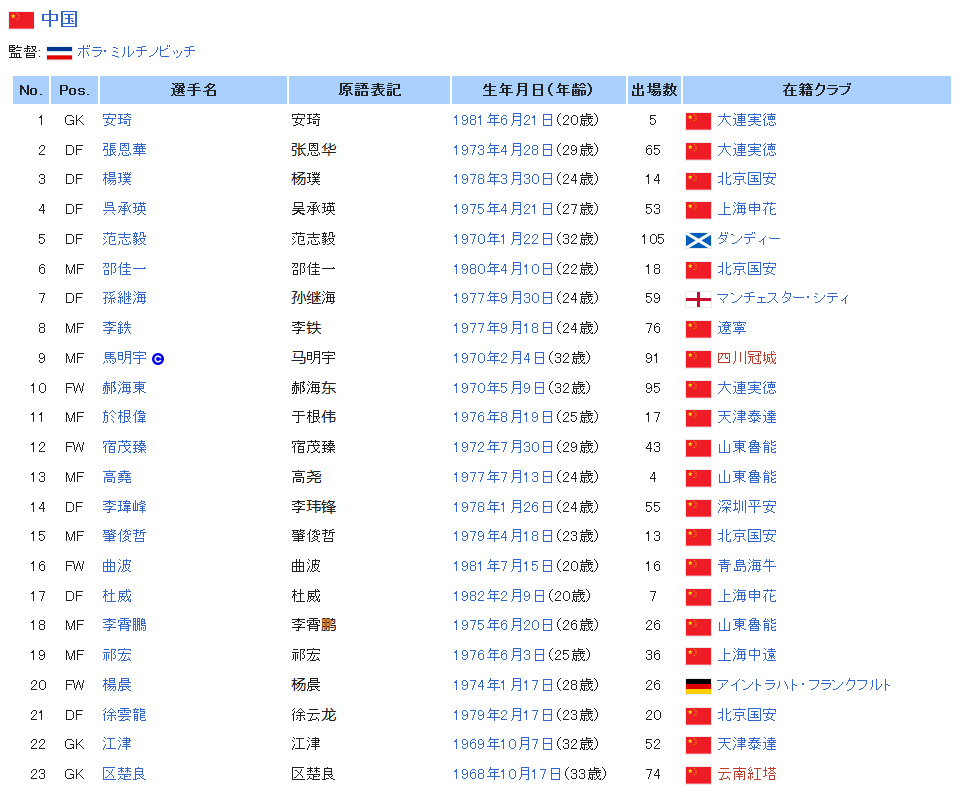962x796 pixels.
Task: Open player 曲波 link
Action: pos(117,566)
